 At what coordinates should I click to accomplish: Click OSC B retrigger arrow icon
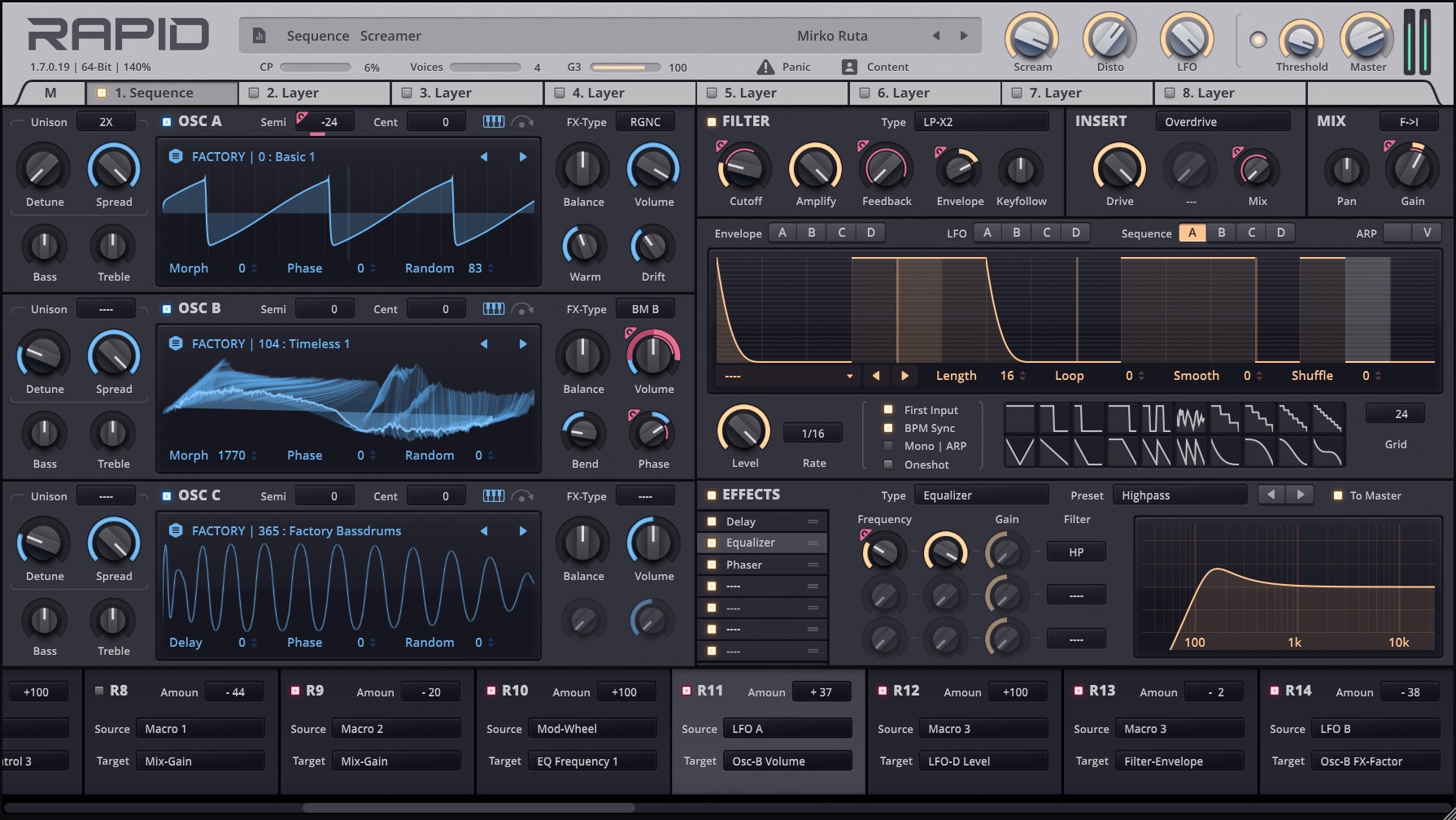pos(522,309)
